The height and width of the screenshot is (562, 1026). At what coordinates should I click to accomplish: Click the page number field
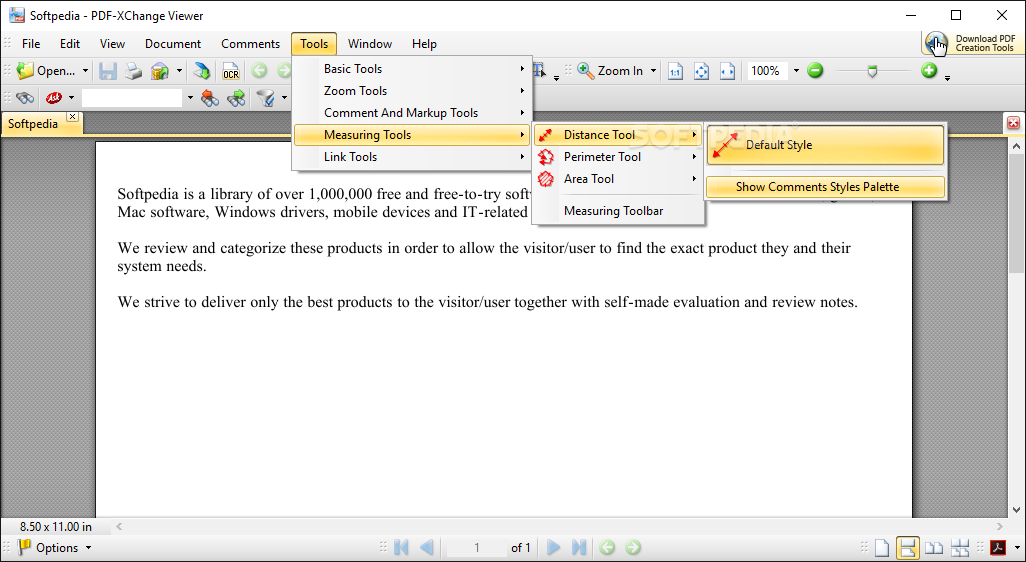coord(476,548)
